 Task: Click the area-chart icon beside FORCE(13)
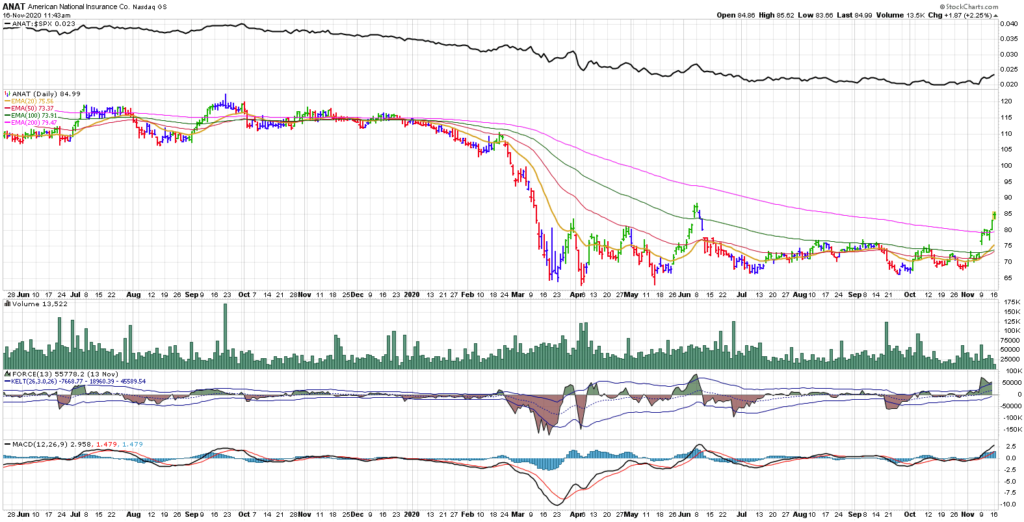(x=7, y=374)
